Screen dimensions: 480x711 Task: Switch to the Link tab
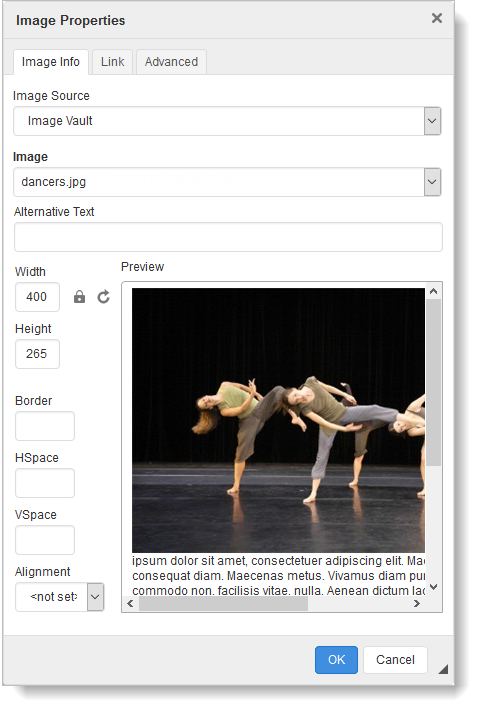click(x=112, y=62)
